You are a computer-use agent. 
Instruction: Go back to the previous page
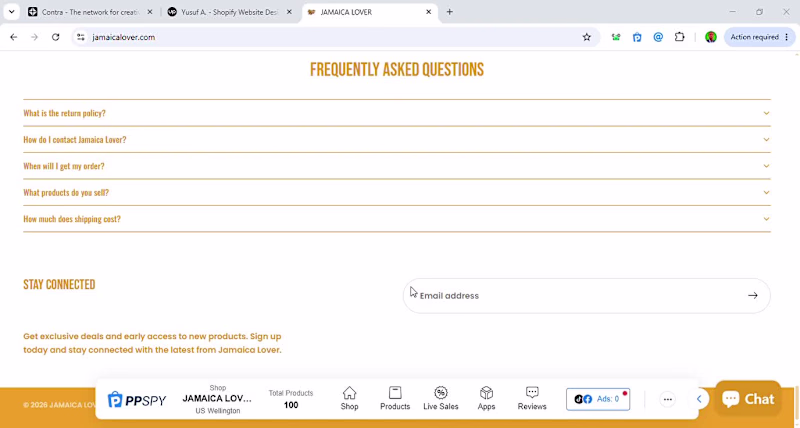tap(14, 37)
